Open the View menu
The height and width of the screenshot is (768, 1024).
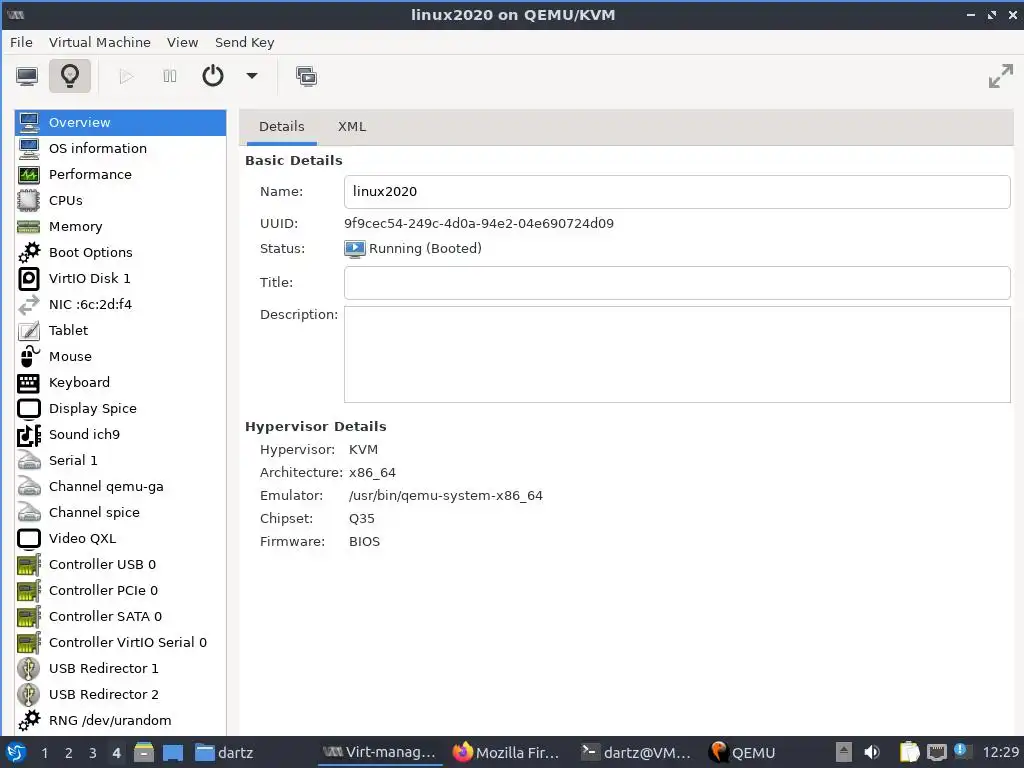coord(182,42)
